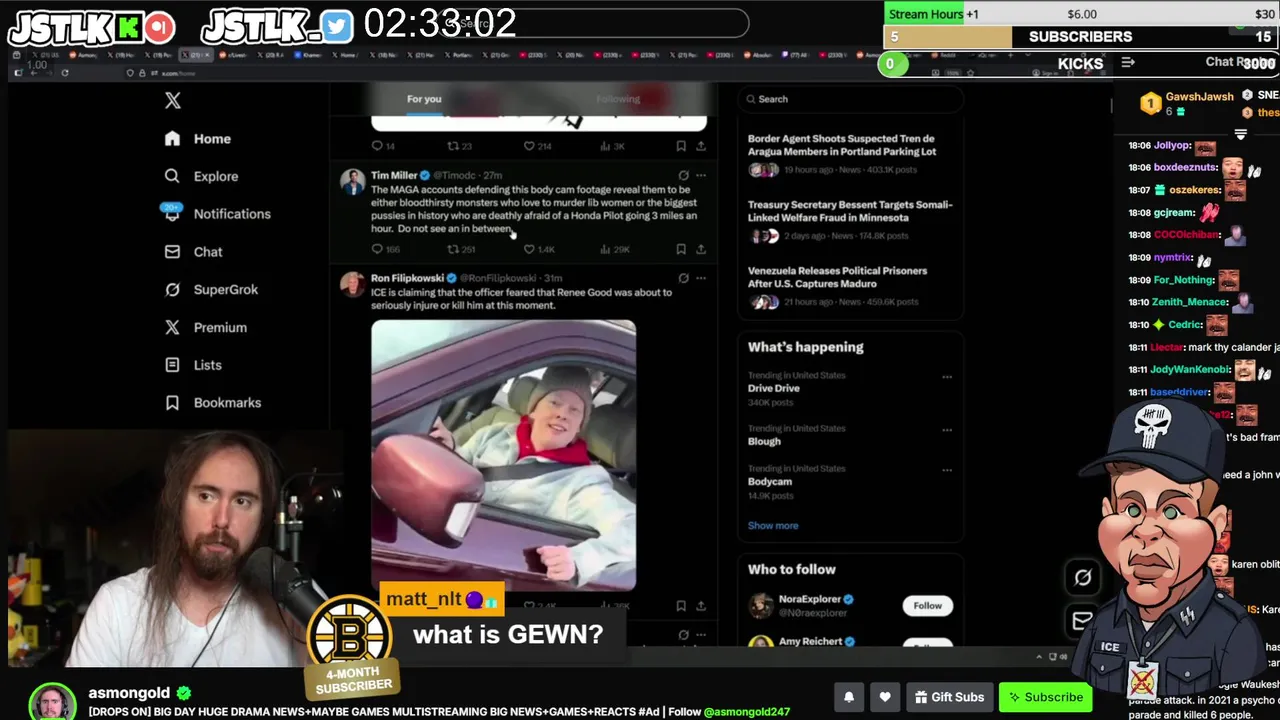Open the X logo home link

click(x=173, y=100)
